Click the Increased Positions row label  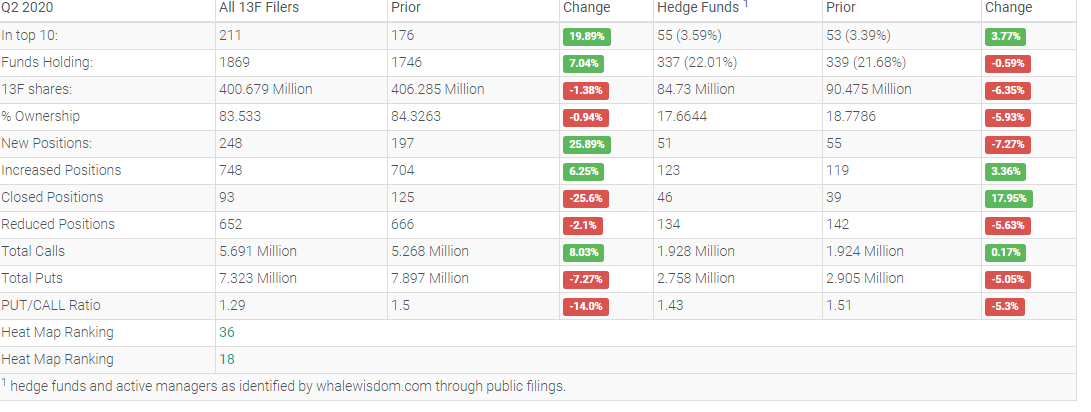tap(61, 170)
